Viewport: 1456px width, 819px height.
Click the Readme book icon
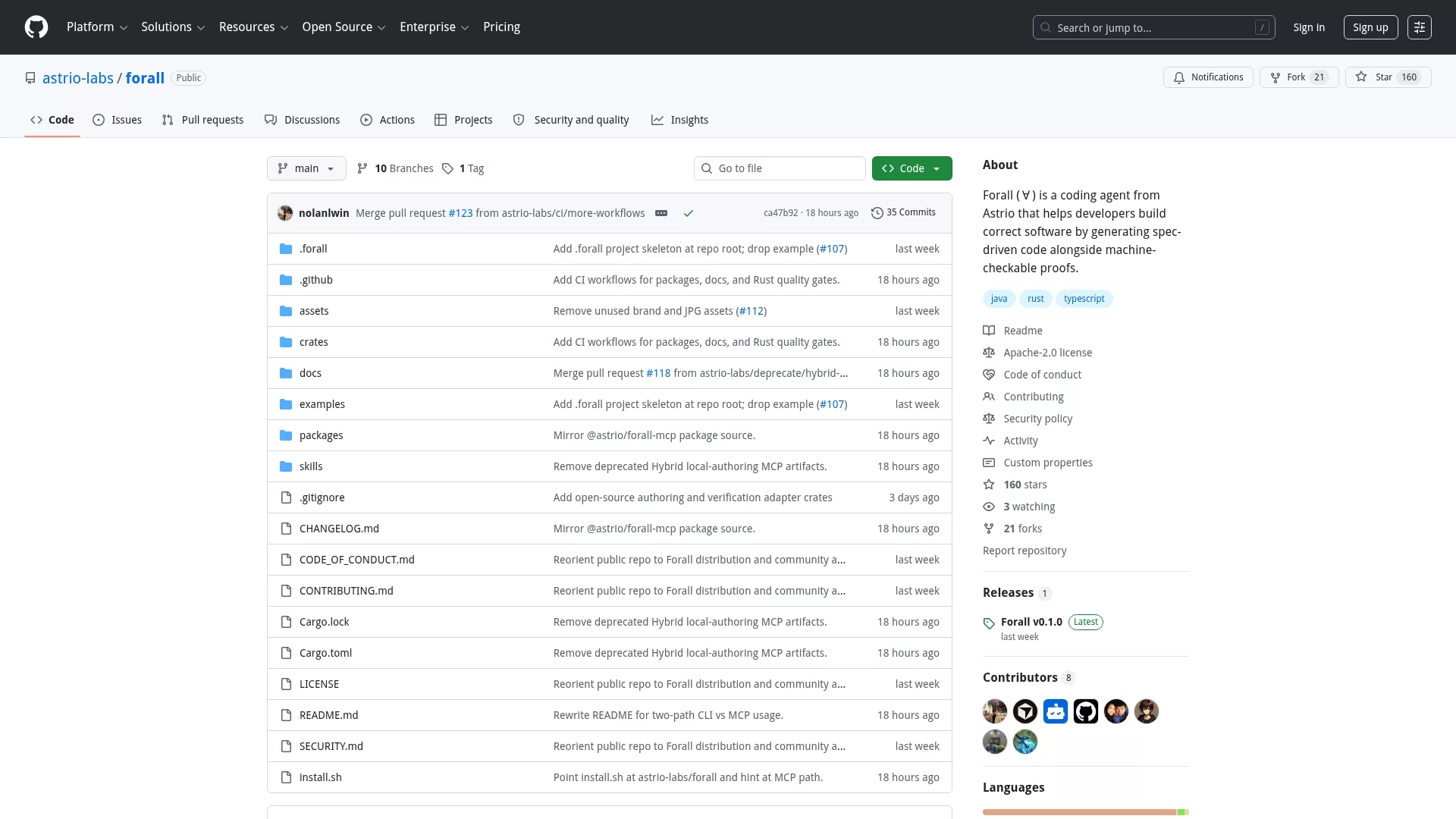pyautogui.click(x=989, y=331)
